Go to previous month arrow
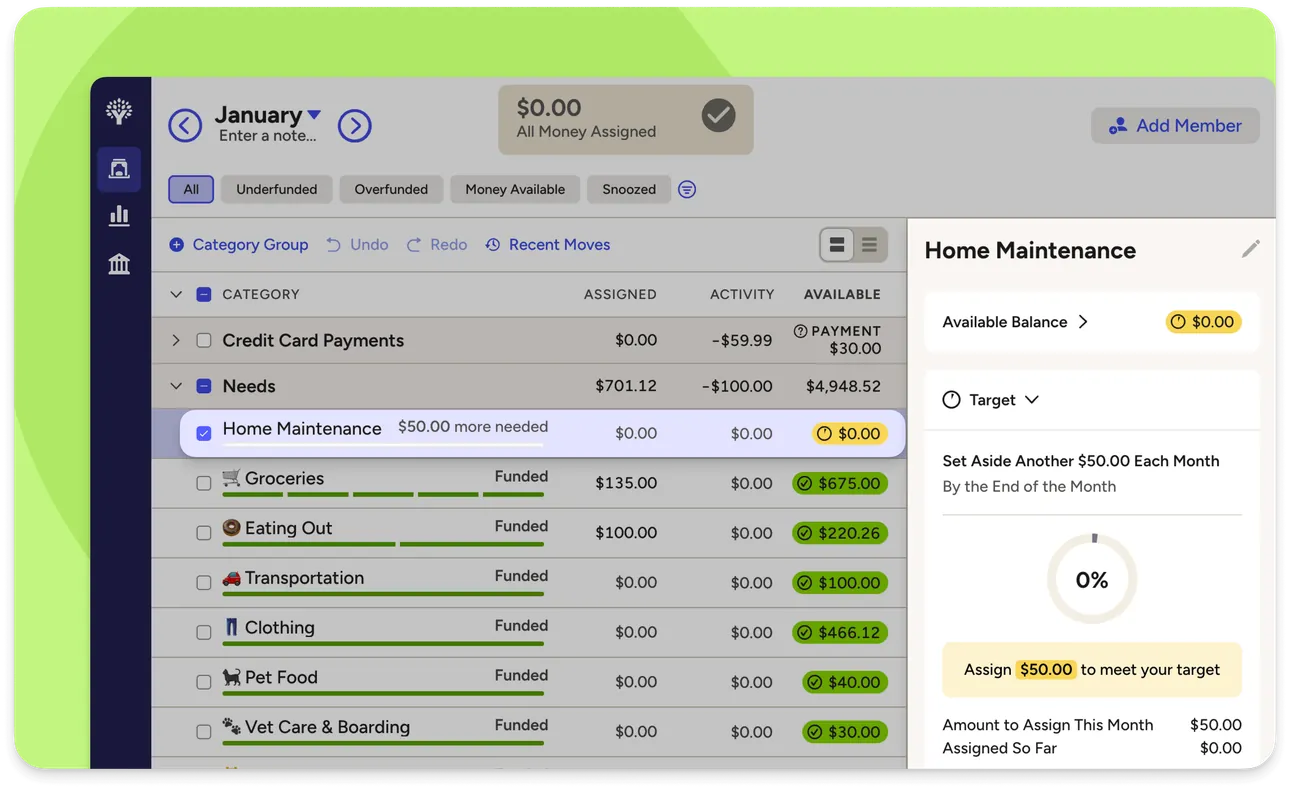 185,126
